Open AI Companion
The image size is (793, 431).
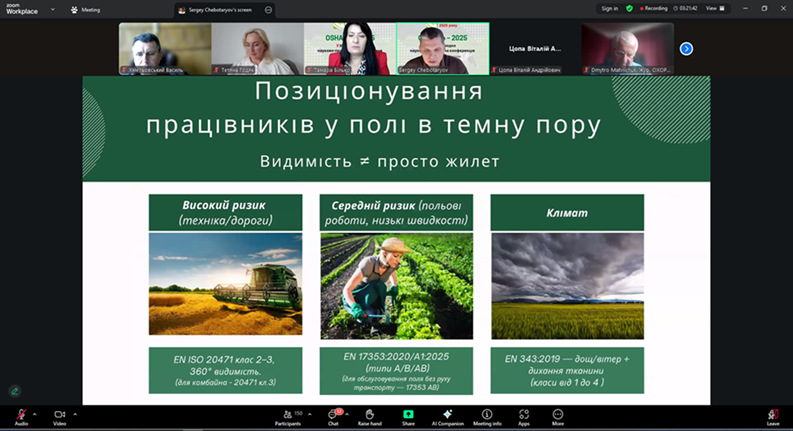(x=448, y=417)
